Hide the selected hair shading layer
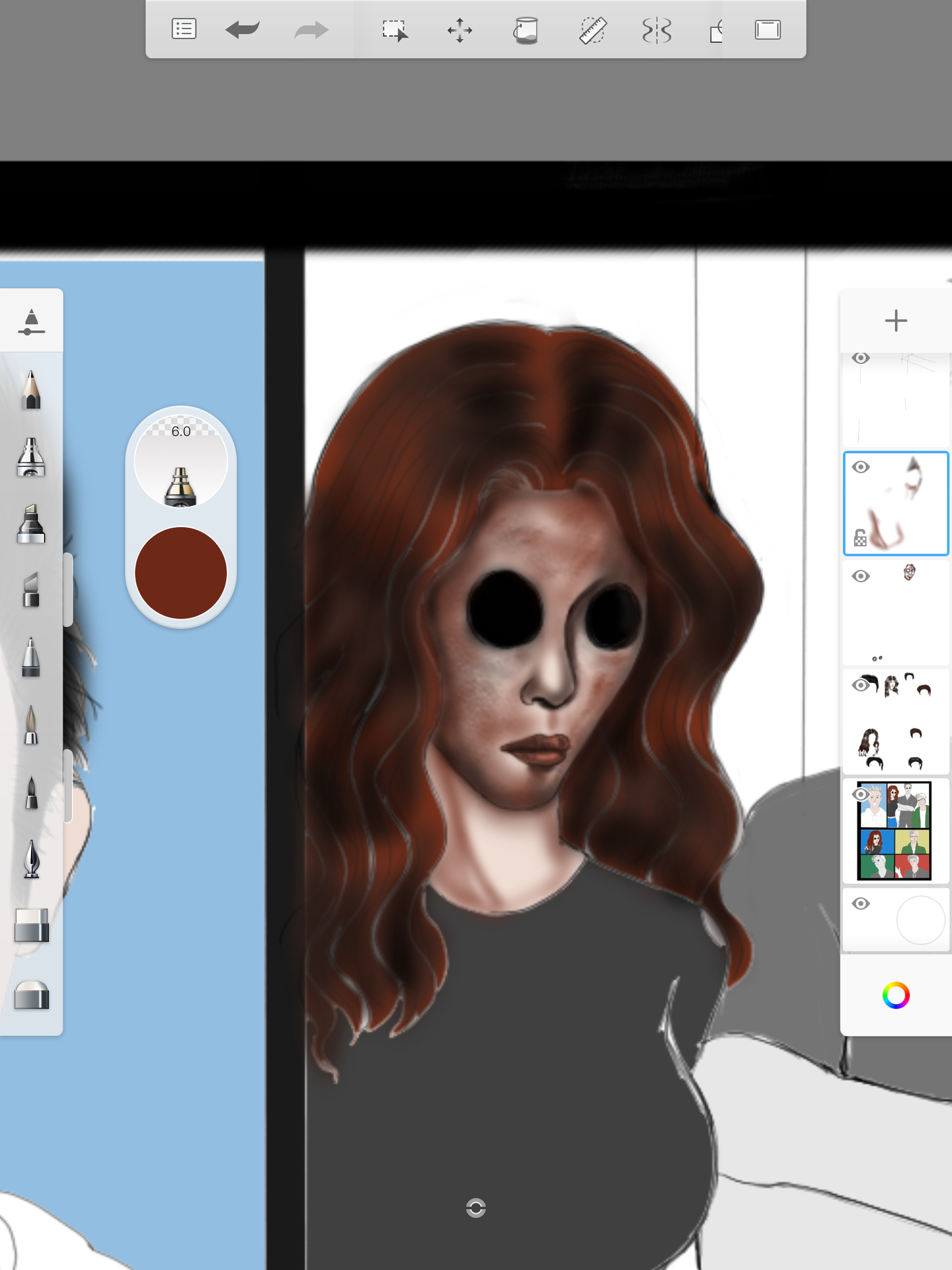 pos(861,467)
